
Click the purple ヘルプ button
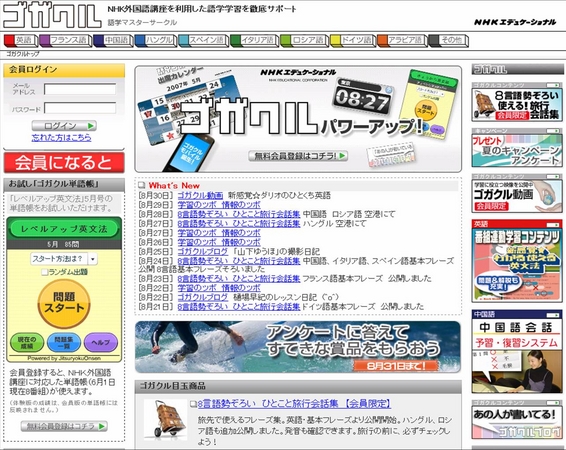[x=101, y=342]
